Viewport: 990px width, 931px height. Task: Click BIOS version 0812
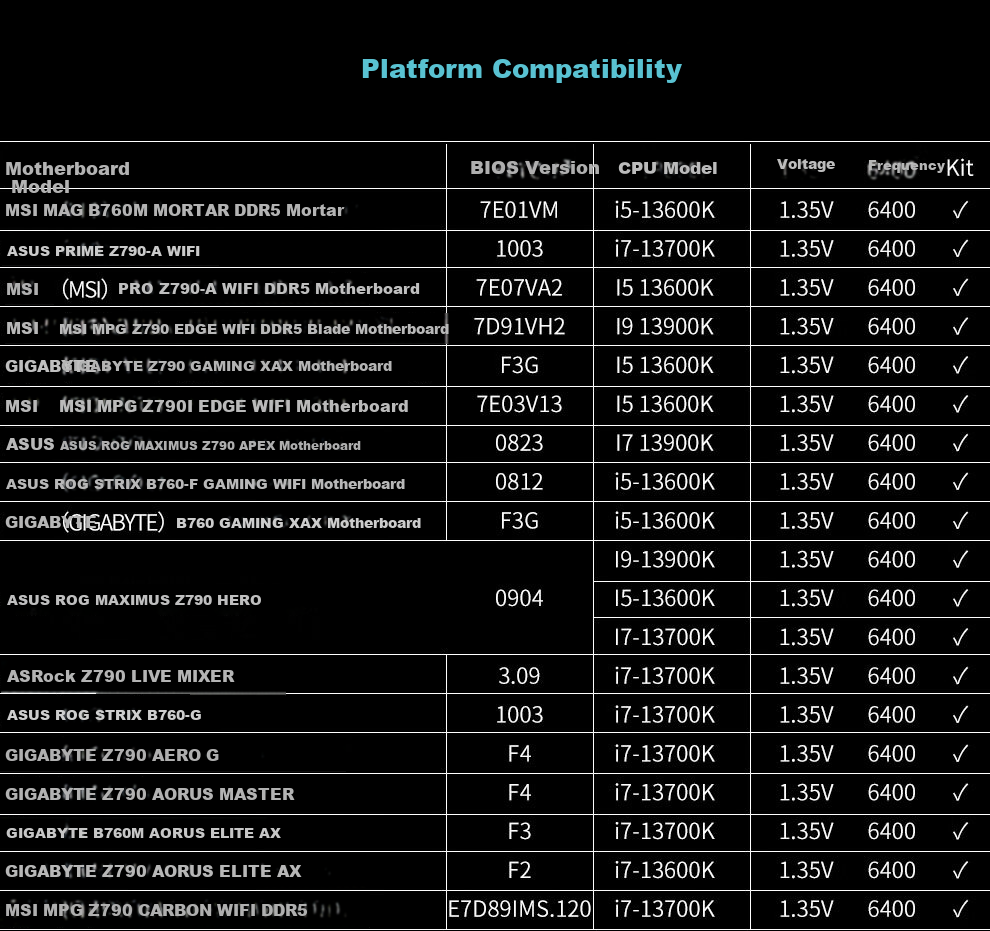point(519,482)
